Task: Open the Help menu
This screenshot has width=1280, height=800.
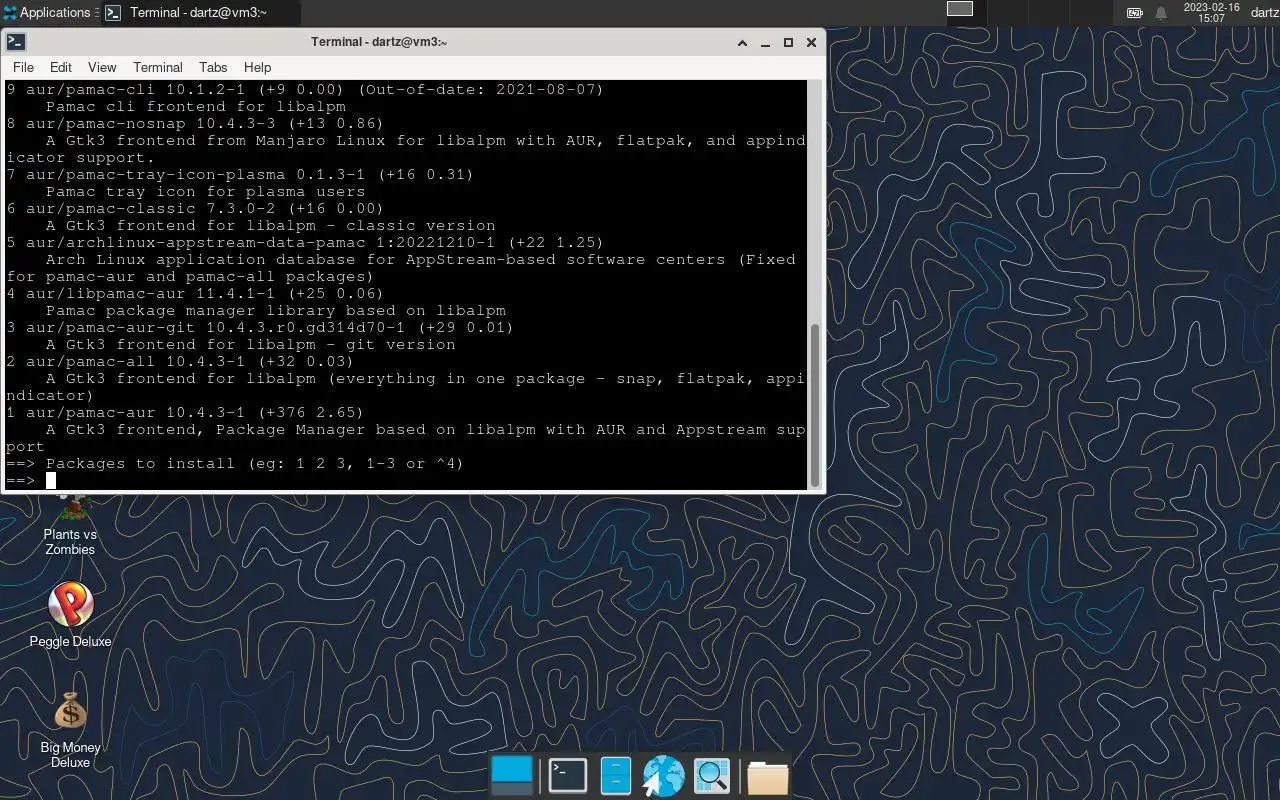Action: [257, 67]
